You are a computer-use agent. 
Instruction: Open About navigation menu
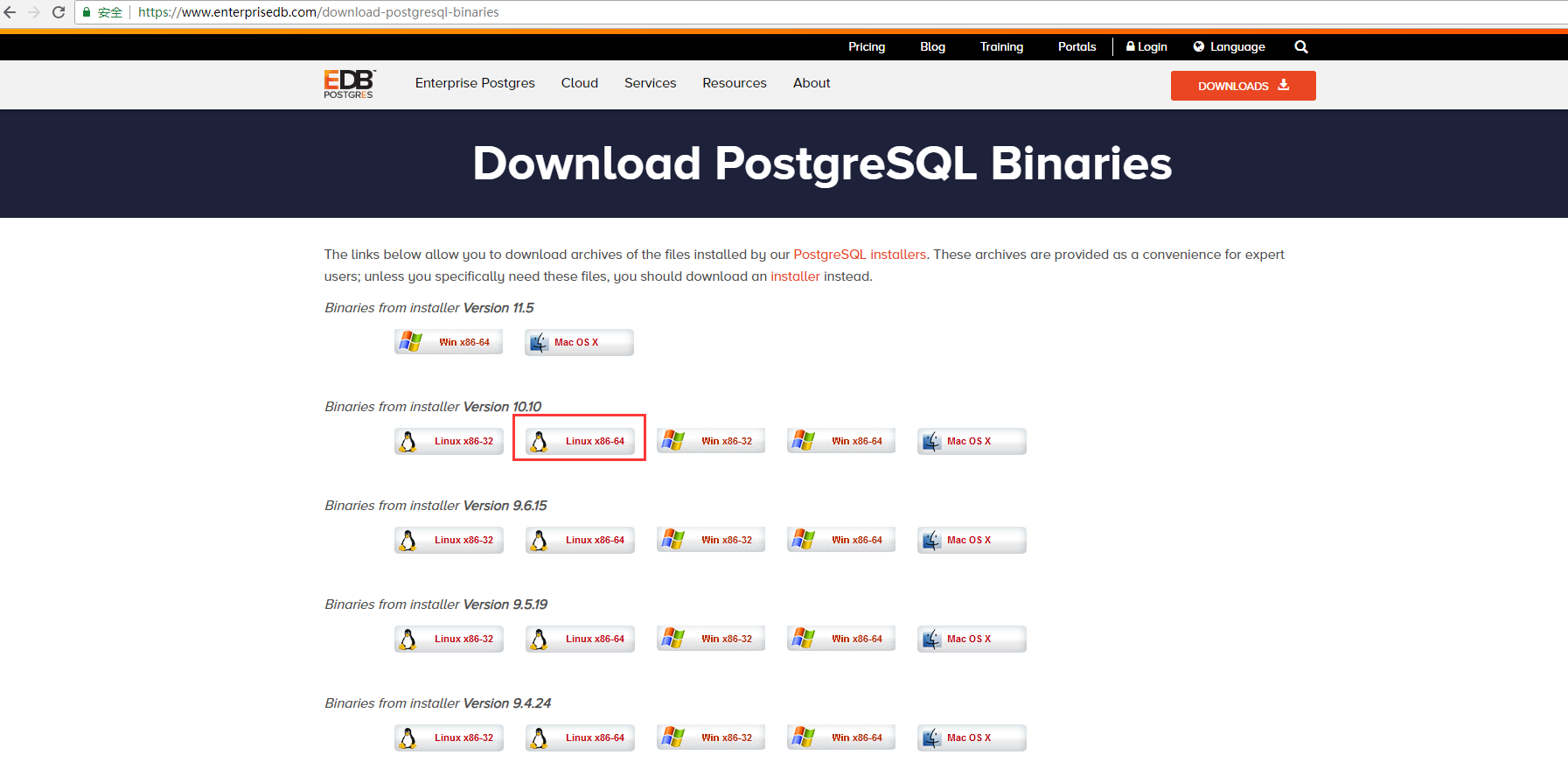point(812,83)
